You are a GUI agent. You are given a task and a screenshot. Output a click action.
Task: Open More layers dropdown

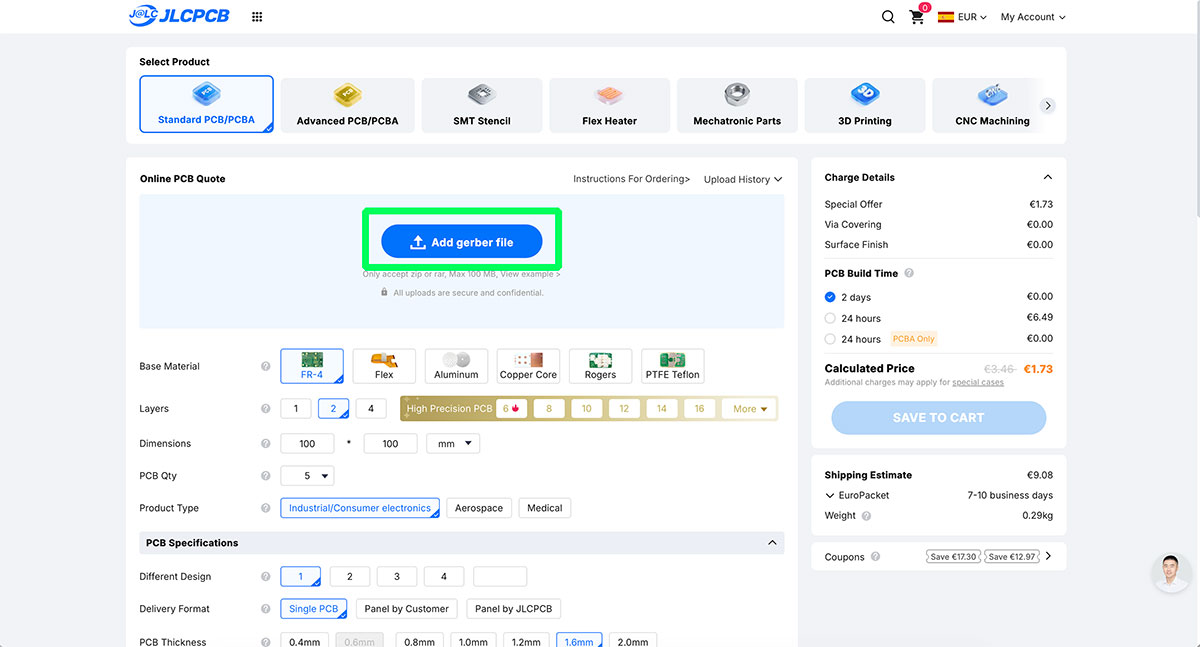pyautogui.click(x=750, y=408)
